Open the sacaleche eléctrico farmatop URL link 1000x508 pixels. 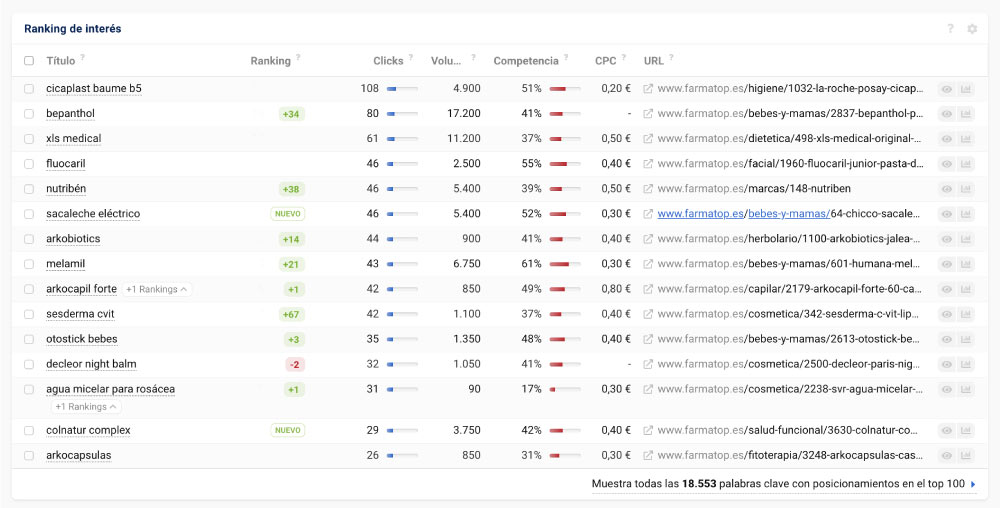790,214
